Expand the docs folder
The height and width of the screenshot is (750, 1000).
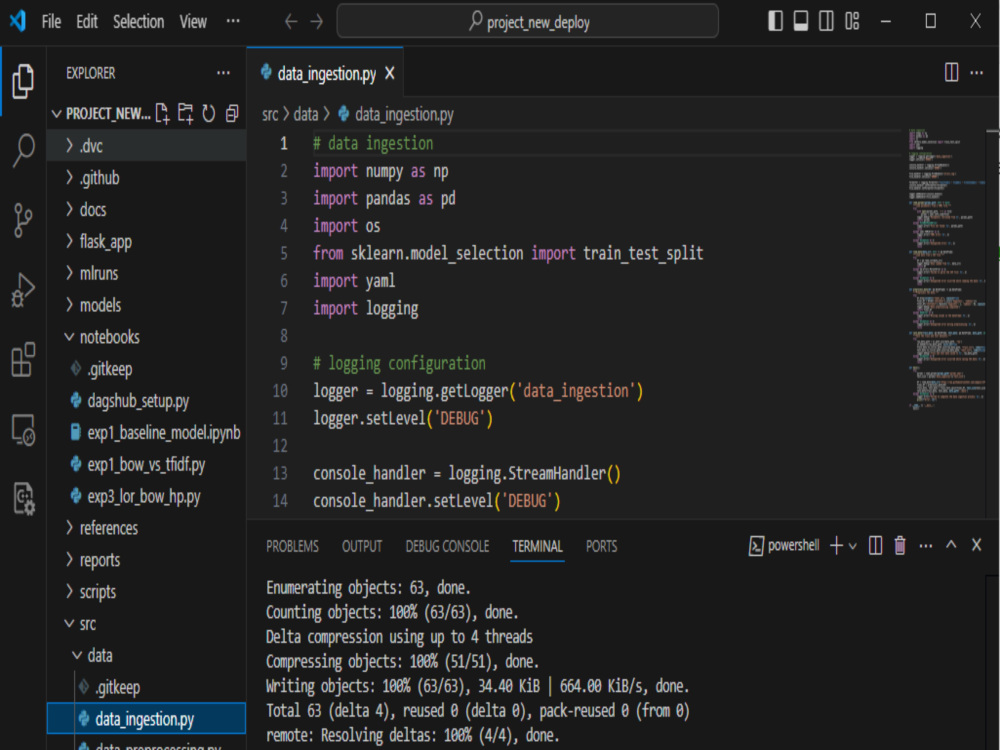[147, 210]
